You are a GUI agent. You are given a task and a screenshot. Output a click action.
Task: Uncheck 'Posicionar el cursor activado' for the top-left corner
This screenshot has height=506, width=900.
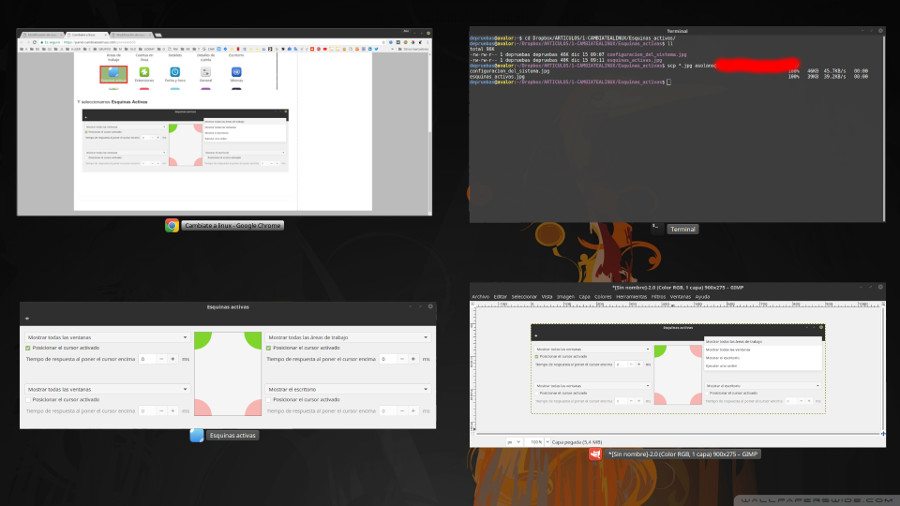28,348
